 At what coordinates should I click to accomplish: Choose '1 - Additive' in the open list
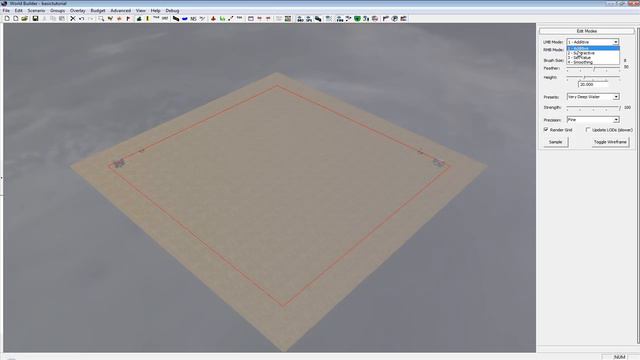[x=593, y=49]
